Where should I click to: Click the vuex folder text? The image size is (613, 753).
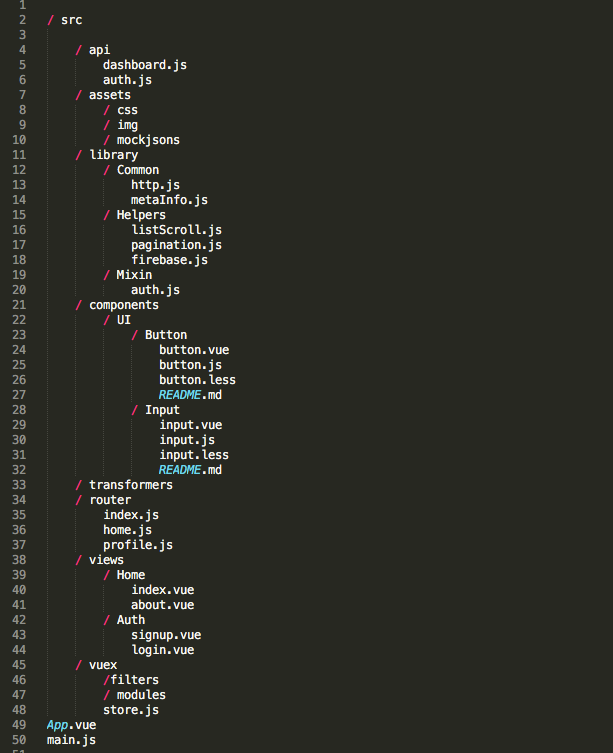103,665
